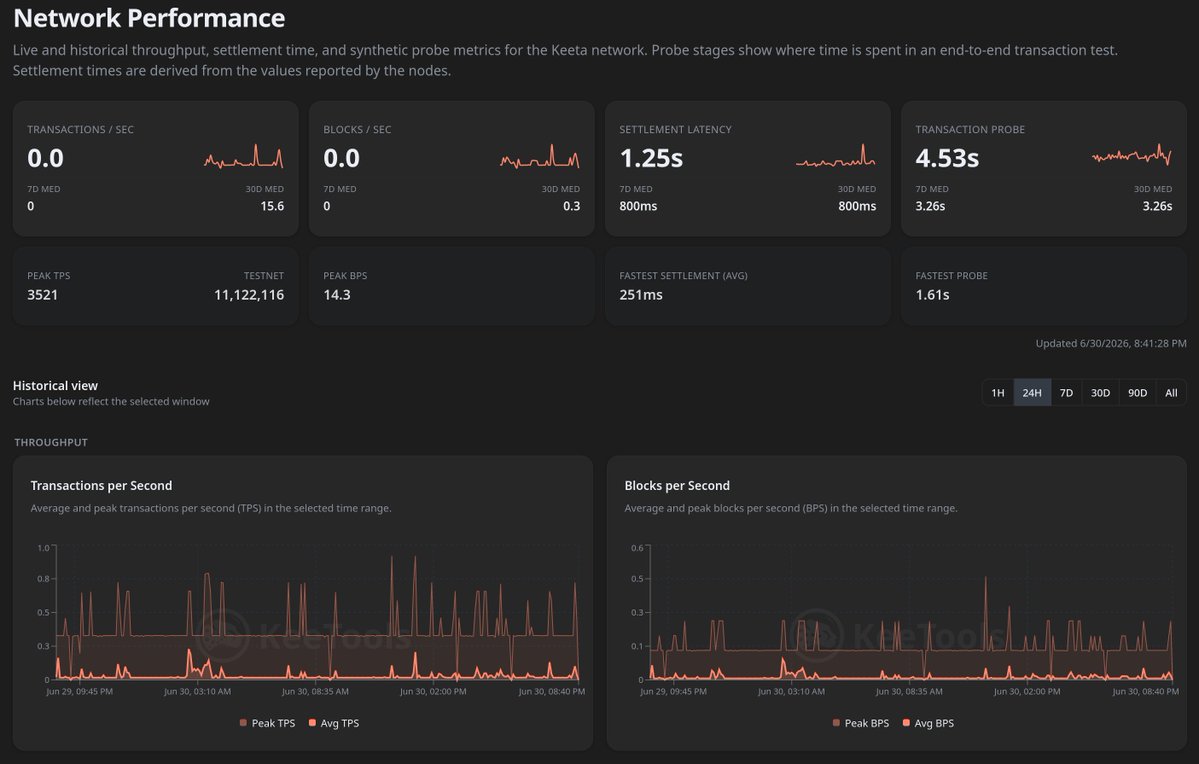The width and height of the screenshot is (1199, 764).
Task: Click the 1.25s settlement latency value
Action: pyautogui.click(x=651, y=158)
